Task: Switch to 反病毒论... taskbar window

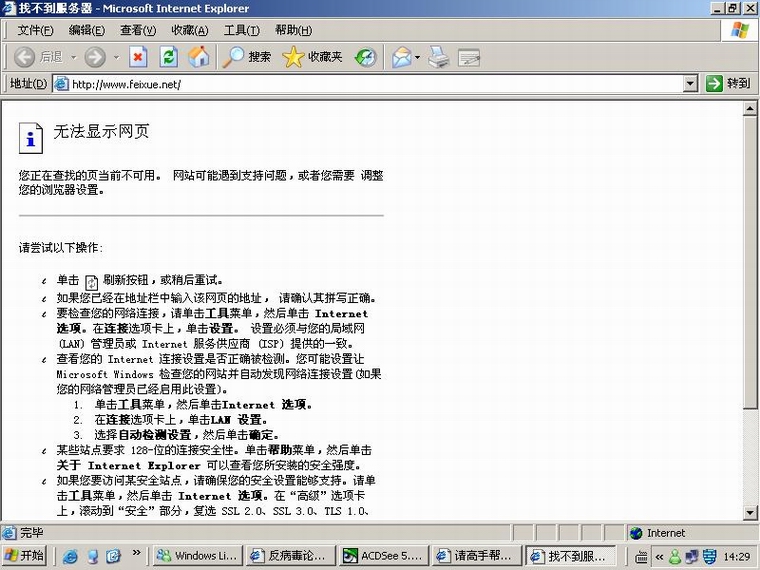Action: point(290,555)
